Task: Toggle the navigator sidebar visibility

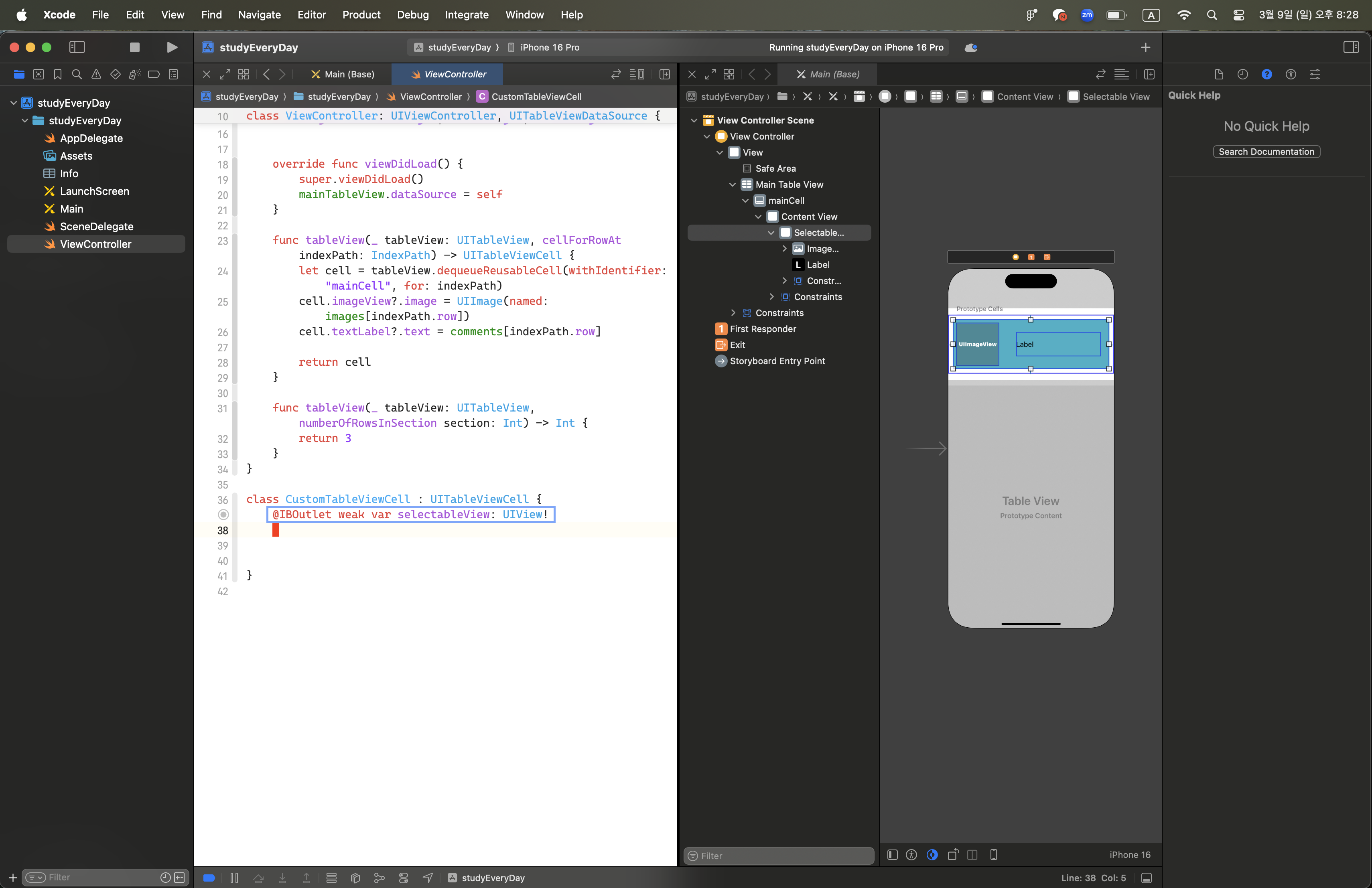Action: pyautogui.click(x=77, y=47)
